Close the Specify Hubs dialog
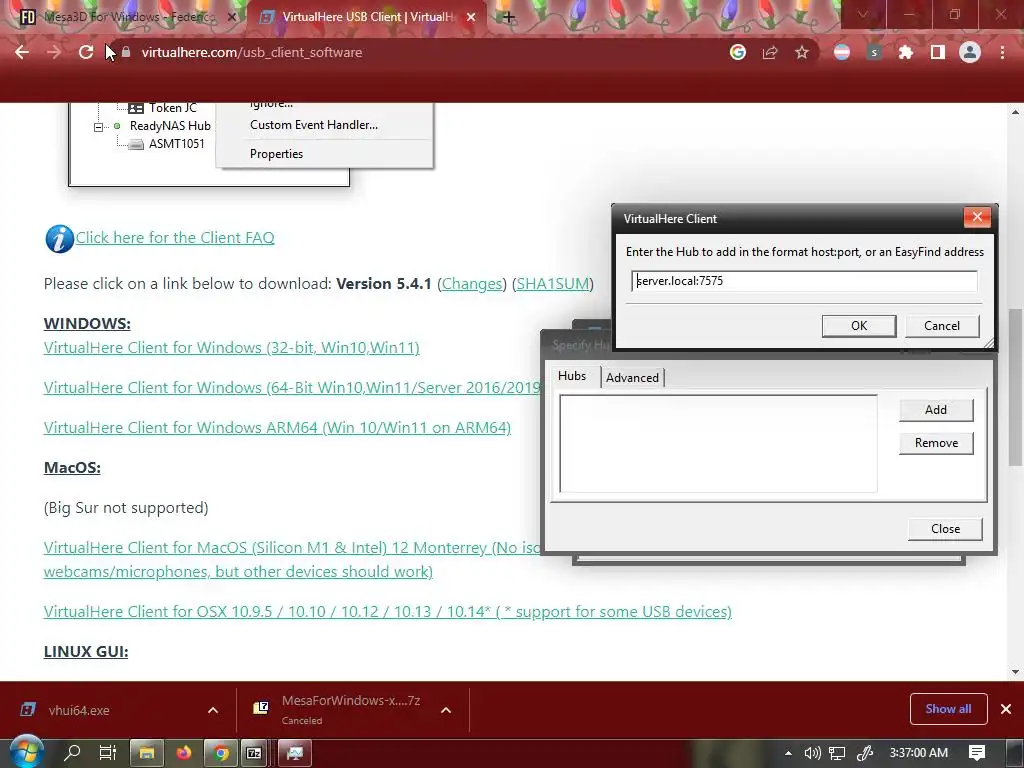This screenshot has width=1024, height=768. [x=945, y=528]
